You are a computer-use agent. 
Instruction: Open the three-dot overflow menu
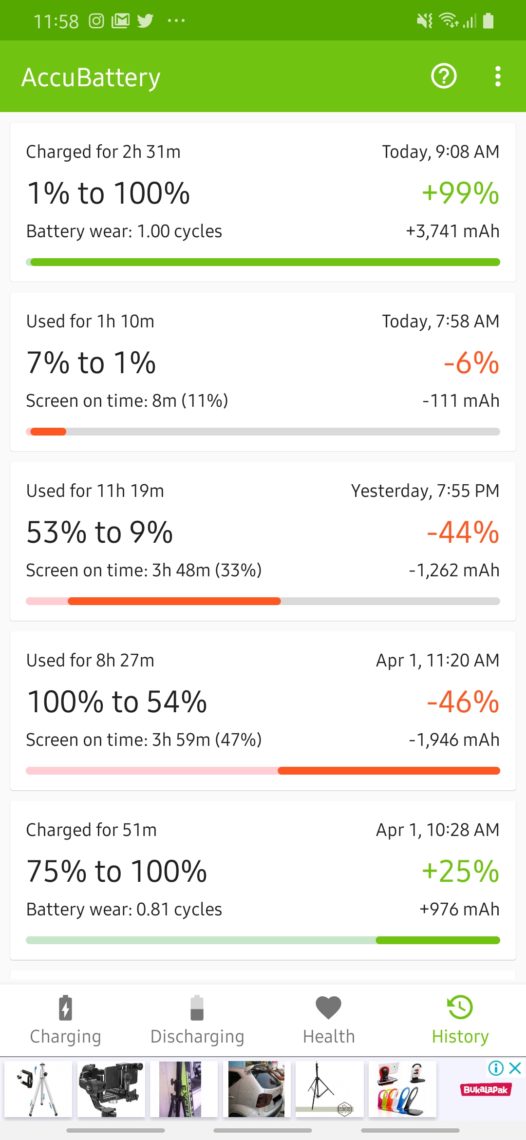[x=498, y=76]
